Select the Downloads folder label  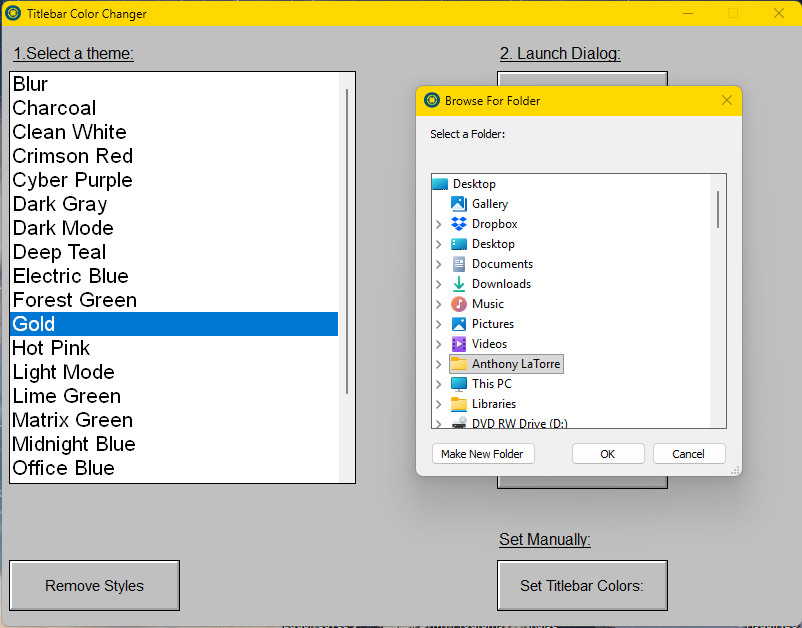pyautogui.click(x=501, y=284)
